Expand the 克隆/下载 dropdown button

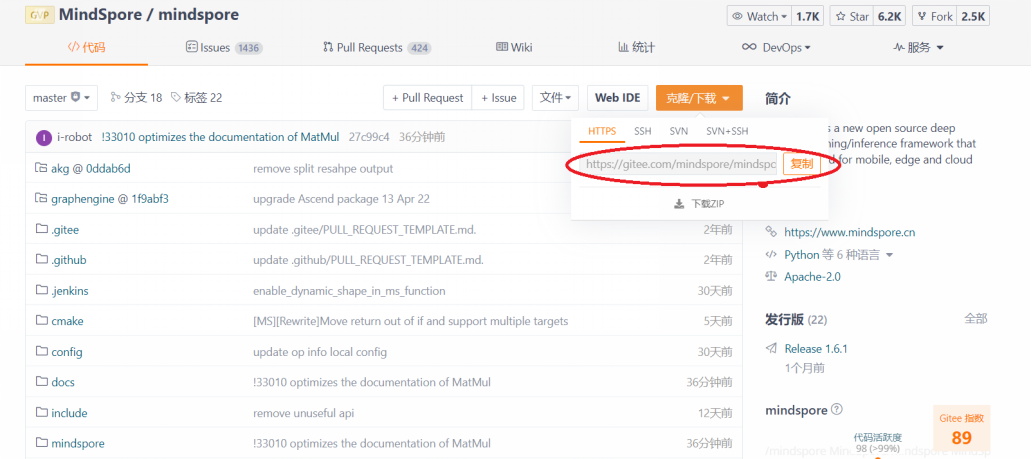coord(699,97)
